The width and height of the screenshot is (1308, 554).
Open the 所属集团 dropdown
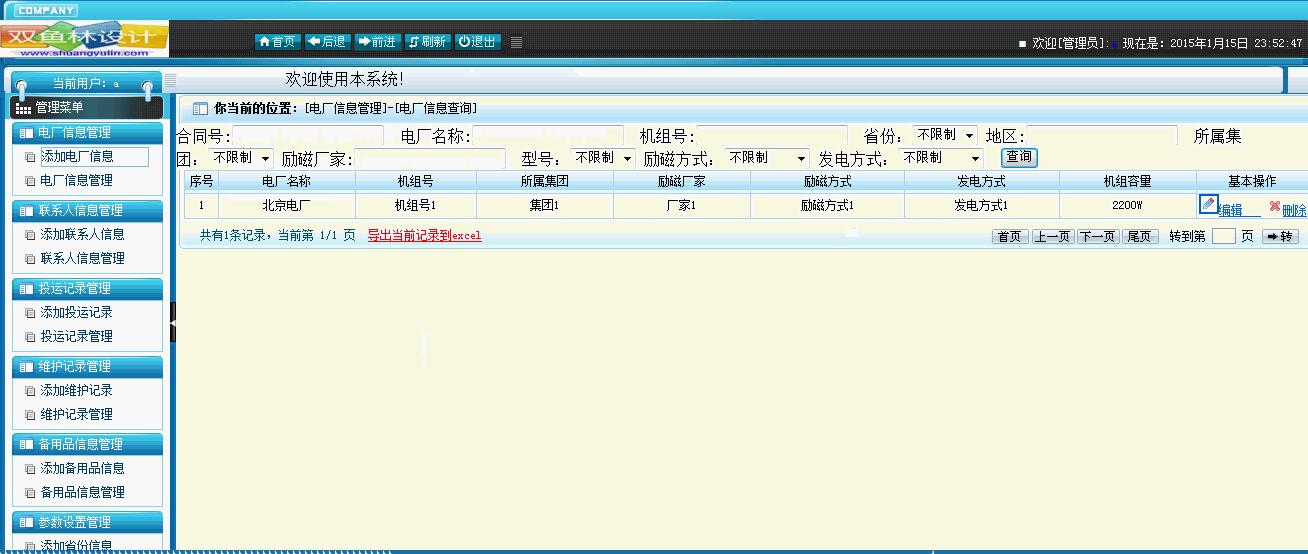(x=240, y=158)
